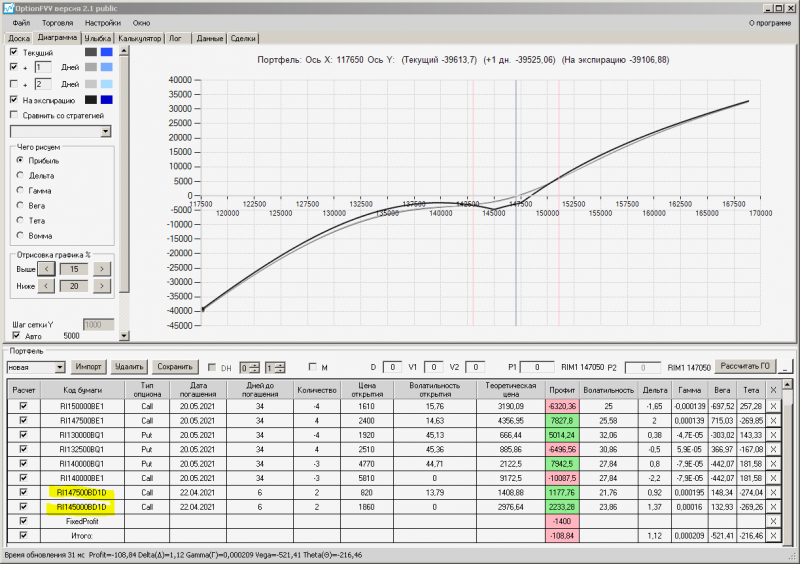The height and width of the screenshot is (564, 800).
Task: Delete the RI150000BE1 row with X
Action: click(x=773, y=406)
